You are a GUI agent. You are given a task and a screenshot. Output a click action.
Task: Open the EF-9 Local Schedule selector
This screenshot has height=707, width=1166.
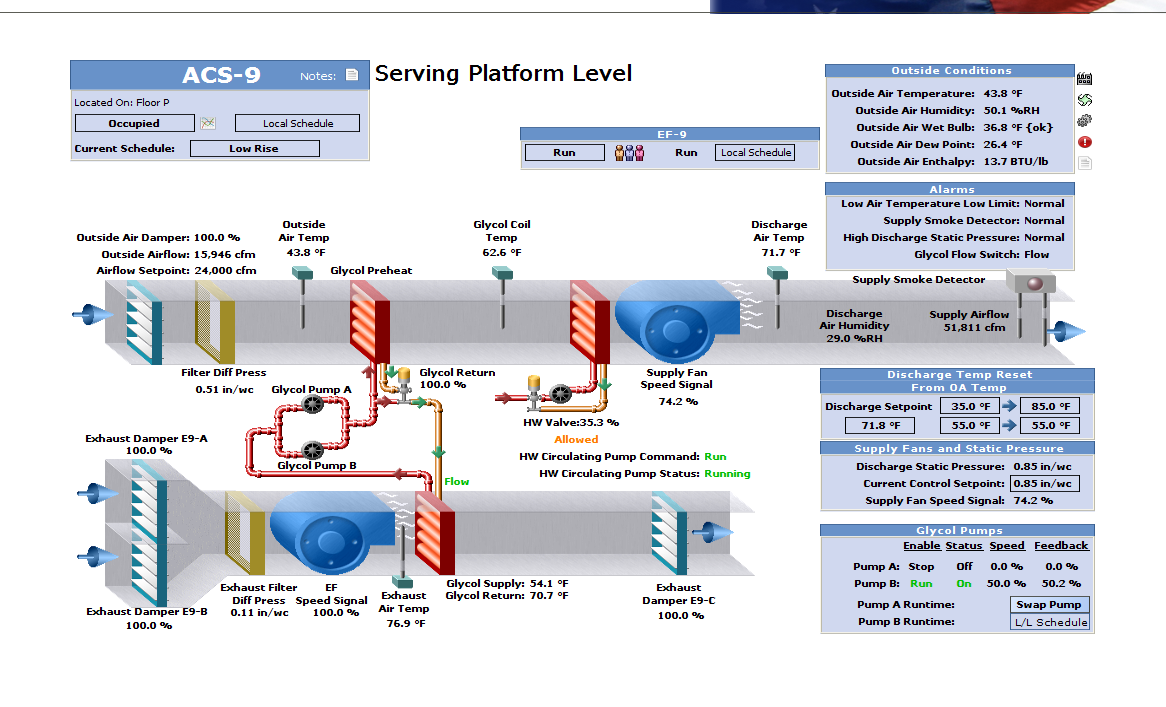coord(755,153)
